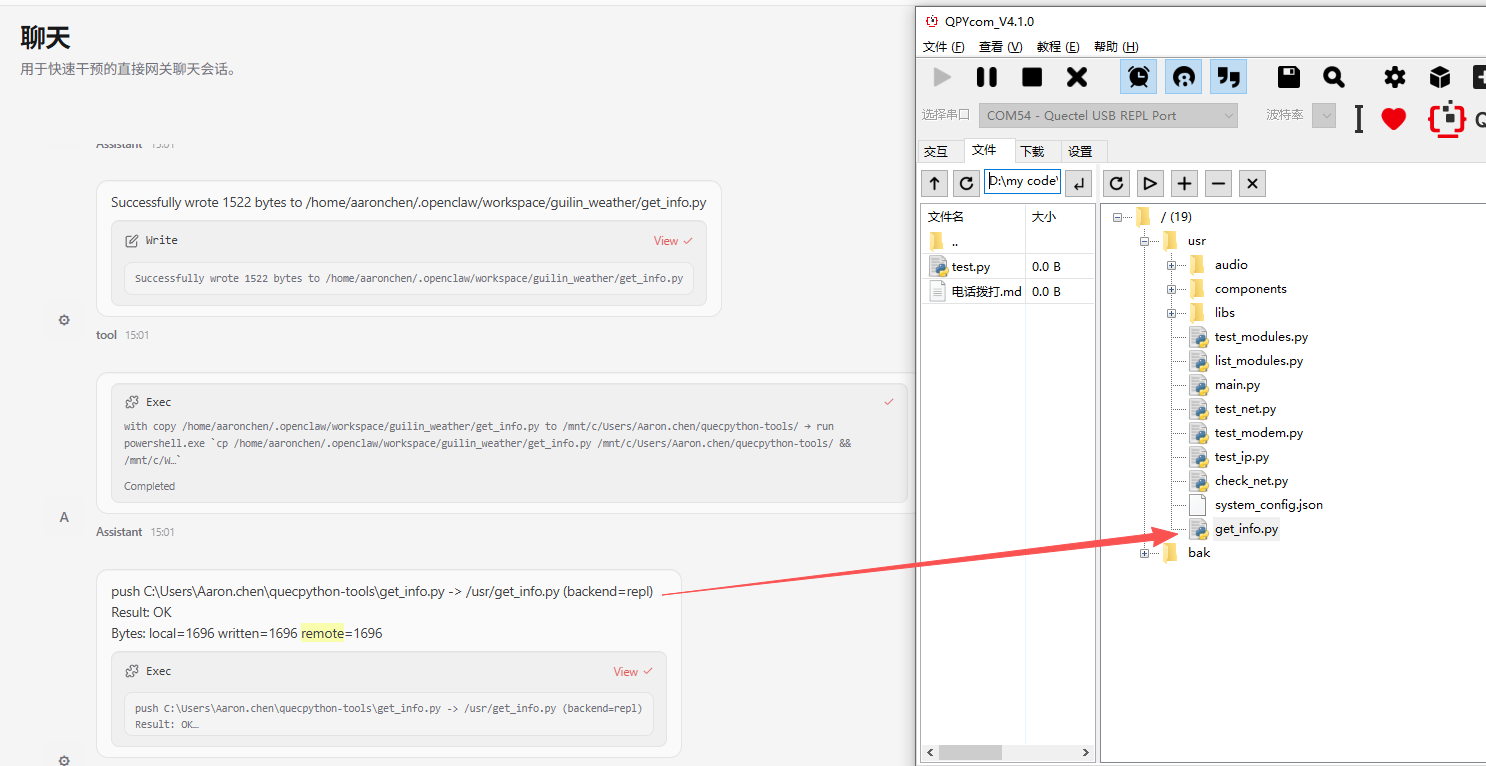Click View link on the Write tool card
This screenshot has height=766, width=1486.
[666, 241]
